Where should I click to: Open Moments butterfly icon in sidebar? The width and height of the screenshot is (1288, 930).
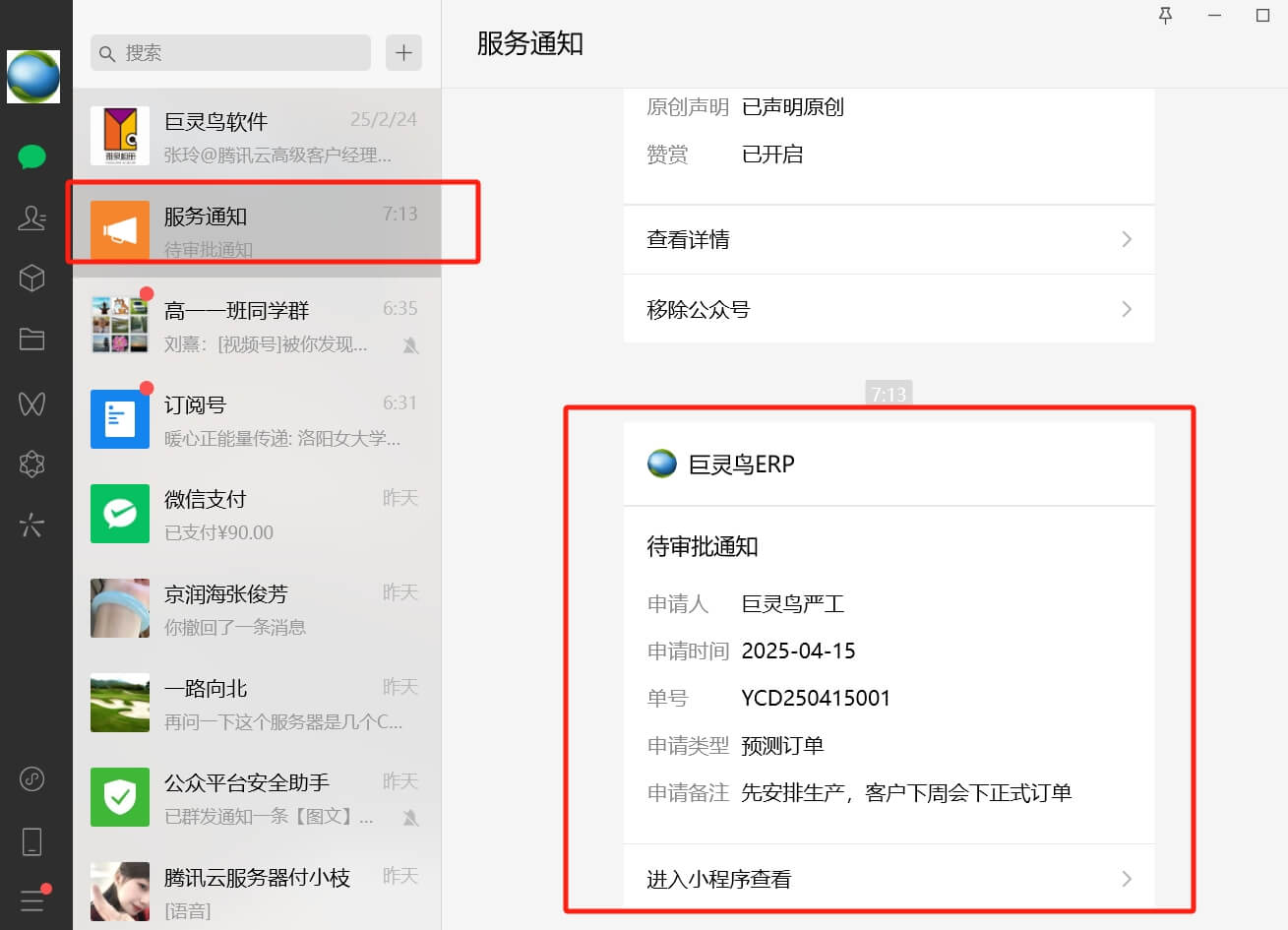[32, 403]
